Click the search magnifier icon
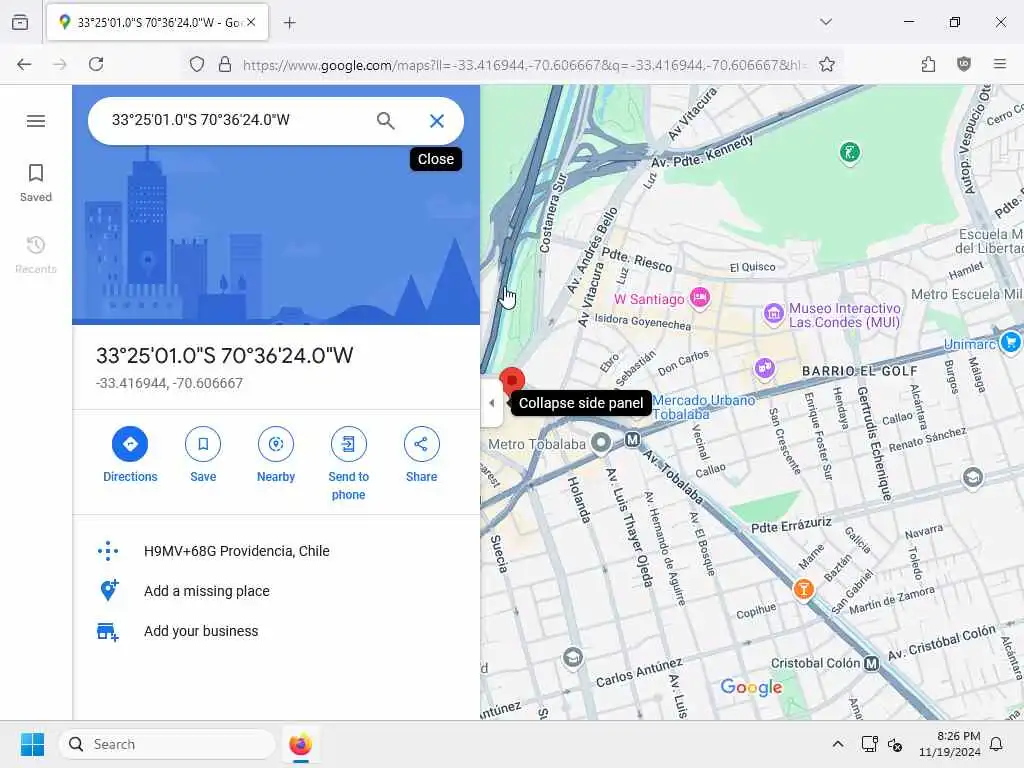 tap(385, 120)
